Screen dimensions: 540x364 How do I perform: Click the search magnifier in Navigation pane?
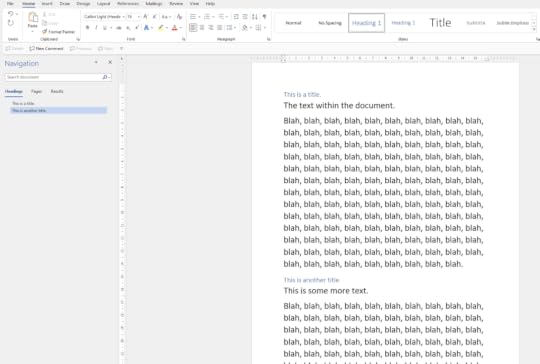[x=105, y=77]
